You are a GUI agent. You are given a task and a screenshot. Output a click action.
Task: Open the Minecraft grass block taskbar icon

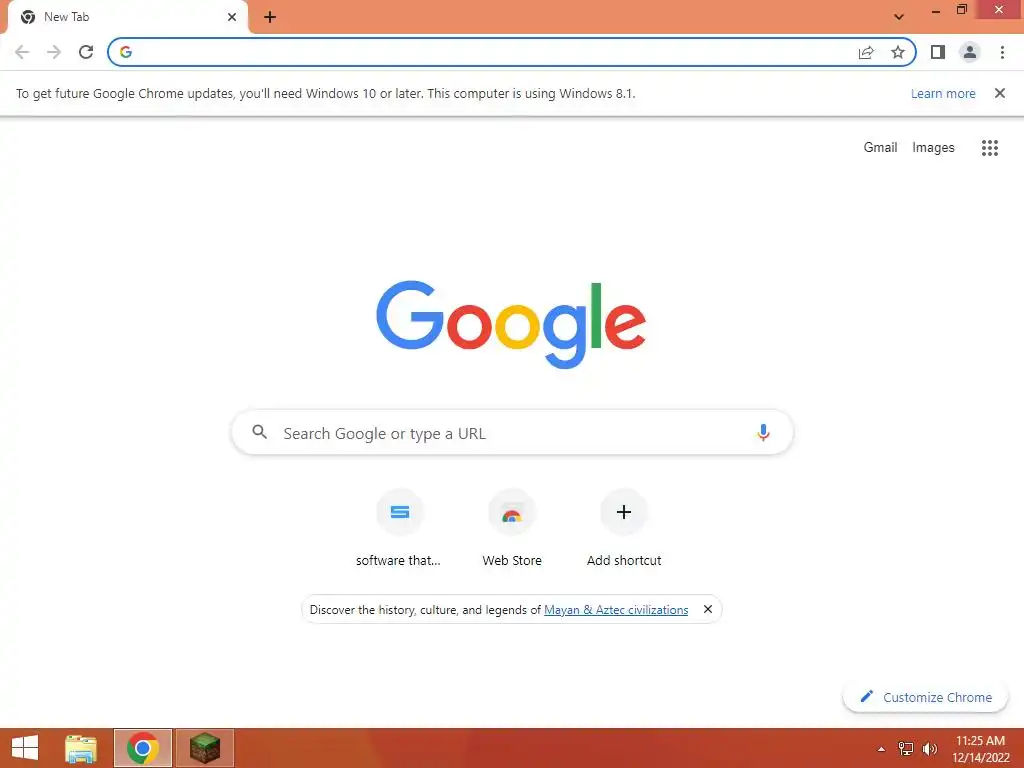point(204,748)
